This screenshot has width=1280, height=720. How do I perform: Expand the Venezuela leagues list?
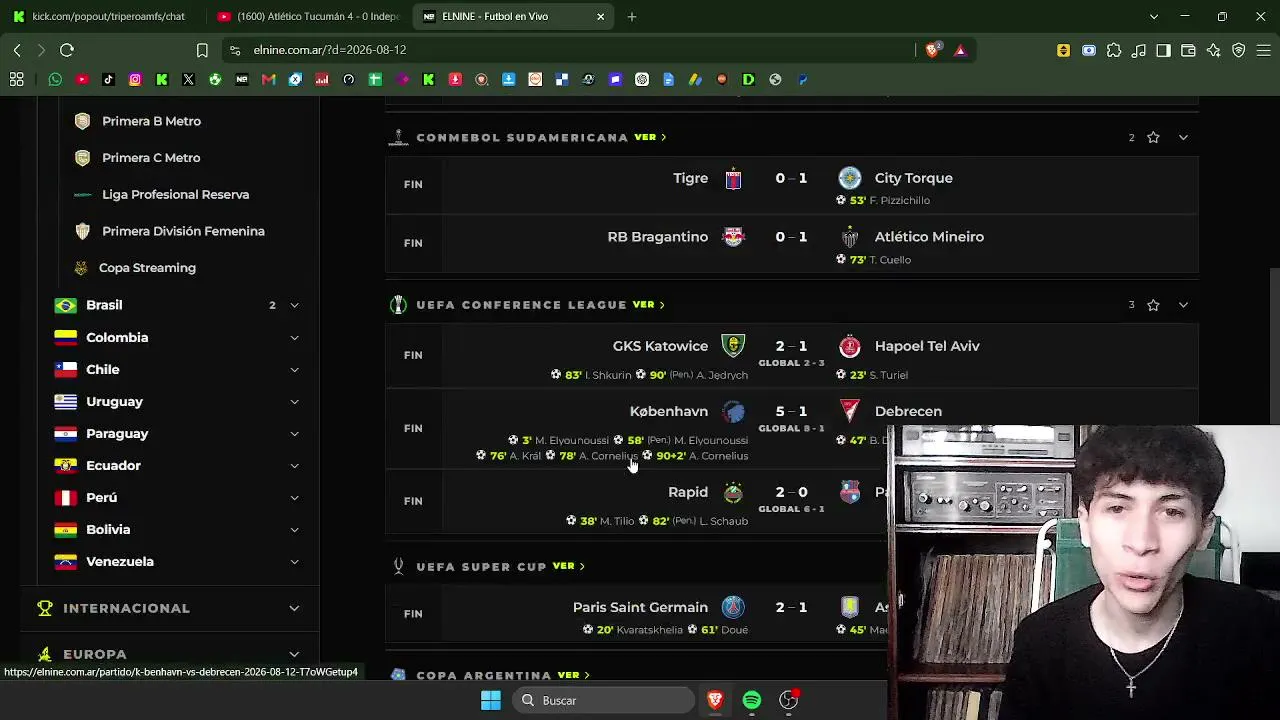point(294,562)
